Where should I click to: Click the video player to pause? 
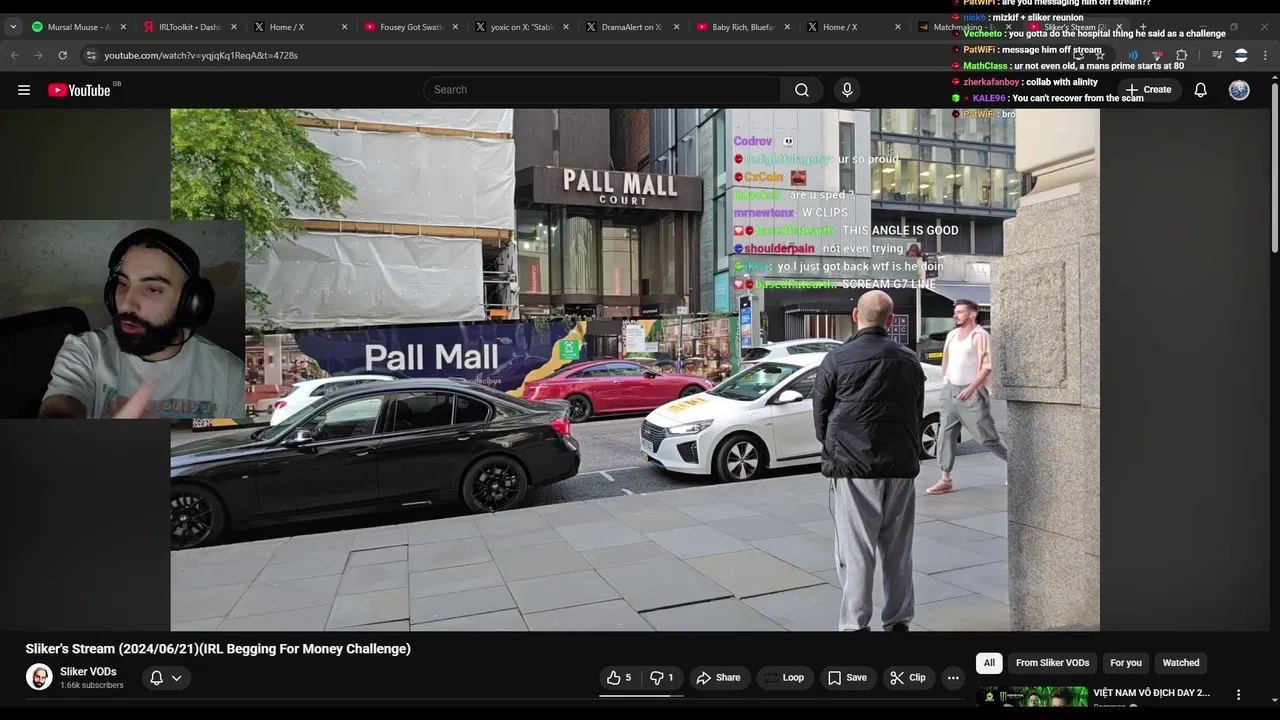tap(635, 370)
